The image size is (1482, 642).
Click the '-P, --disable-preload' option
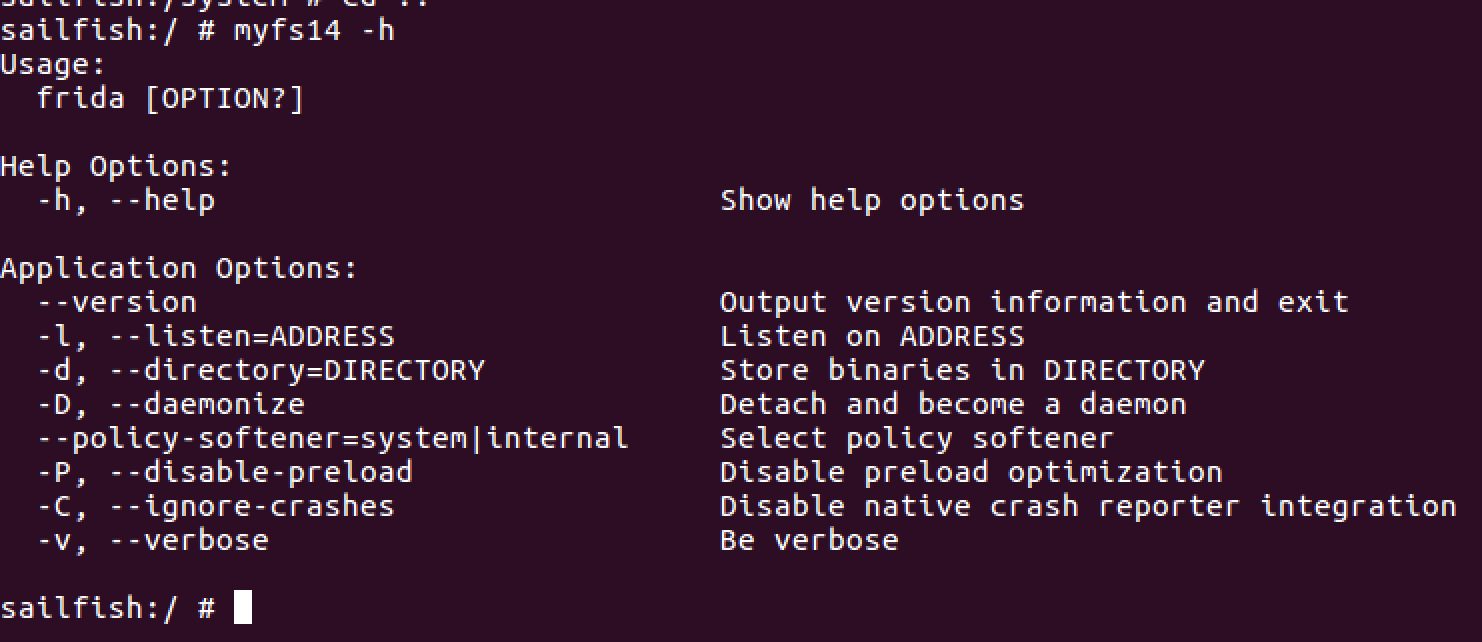pyautogui.click(x=225, y=472)
